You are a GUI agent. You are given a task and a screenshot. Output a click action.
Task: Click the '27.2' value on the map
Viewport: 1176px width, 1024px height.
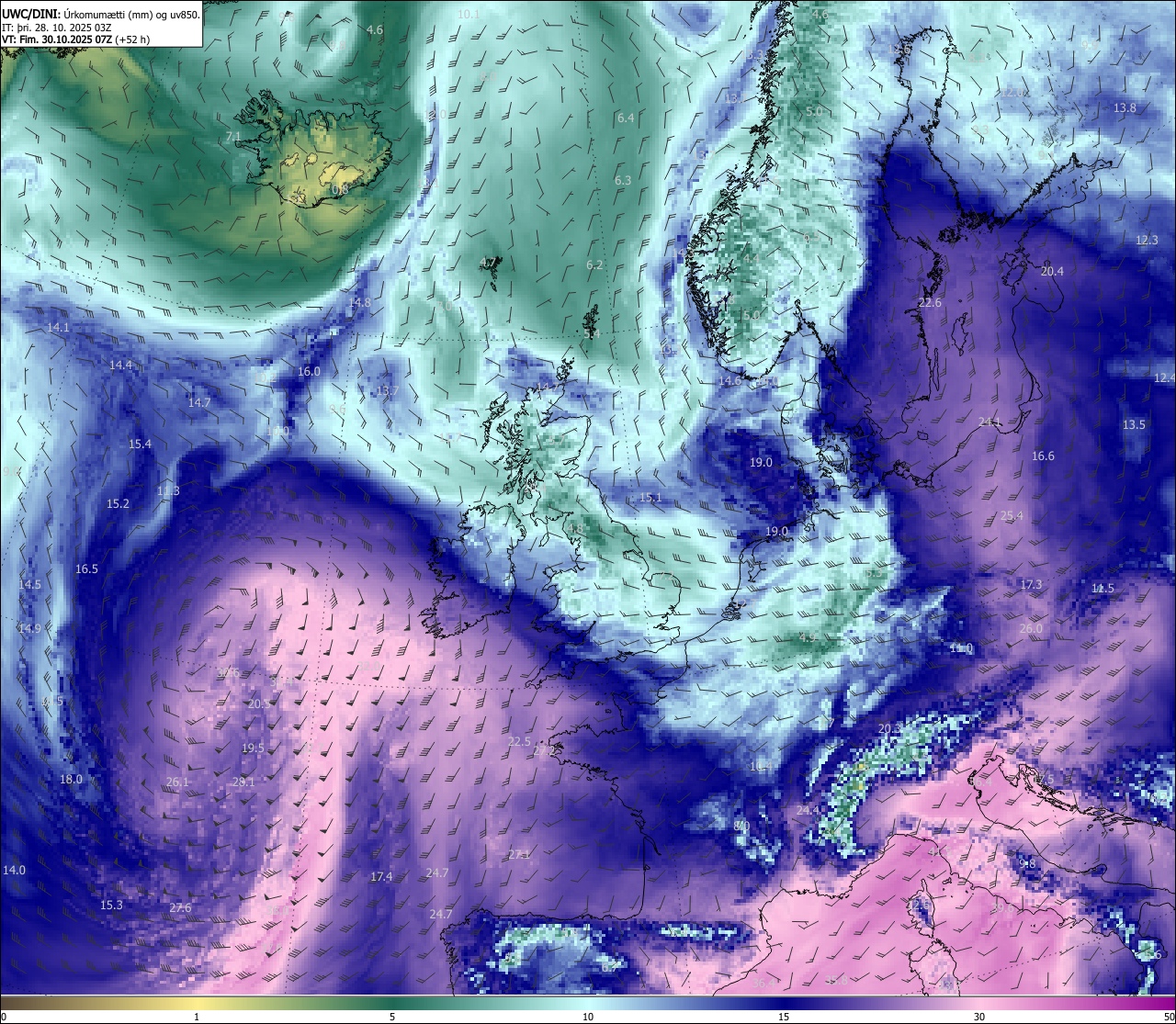[x=544, y=750]
